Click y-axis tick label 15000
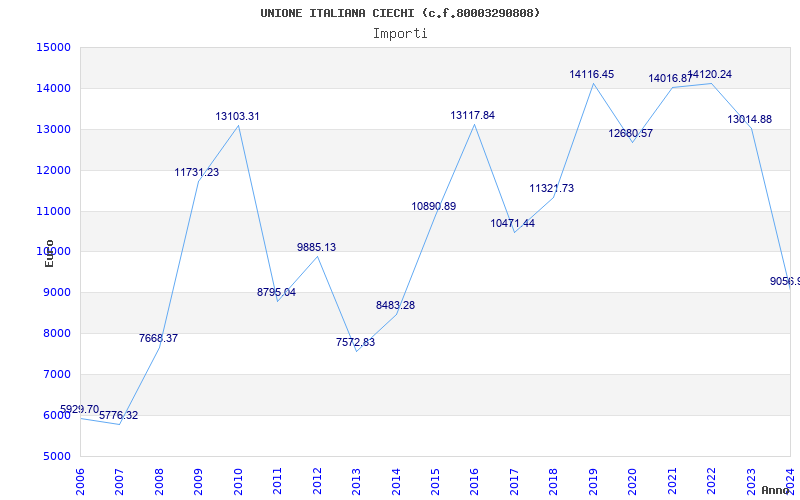Viewport: 800px width, 500px height. click(53, 47)
